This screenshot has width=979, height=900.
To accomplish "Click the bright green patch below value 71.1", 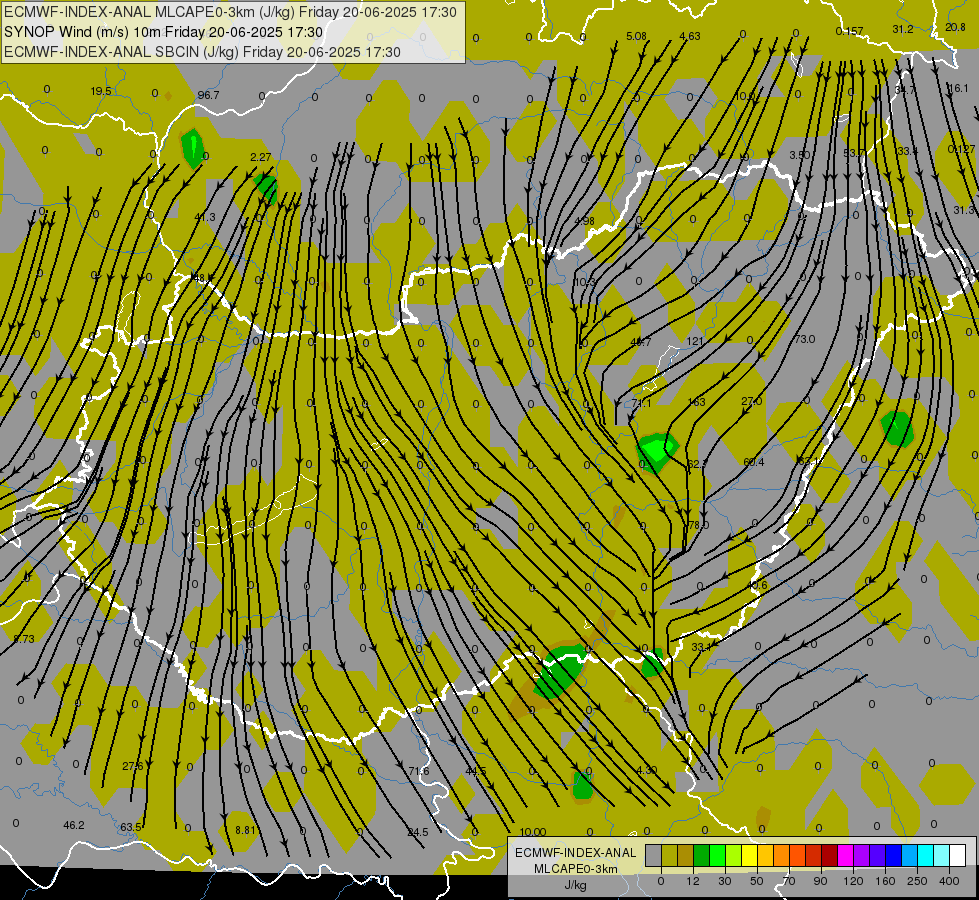I will pyautogui.click(x=657, y=451).
